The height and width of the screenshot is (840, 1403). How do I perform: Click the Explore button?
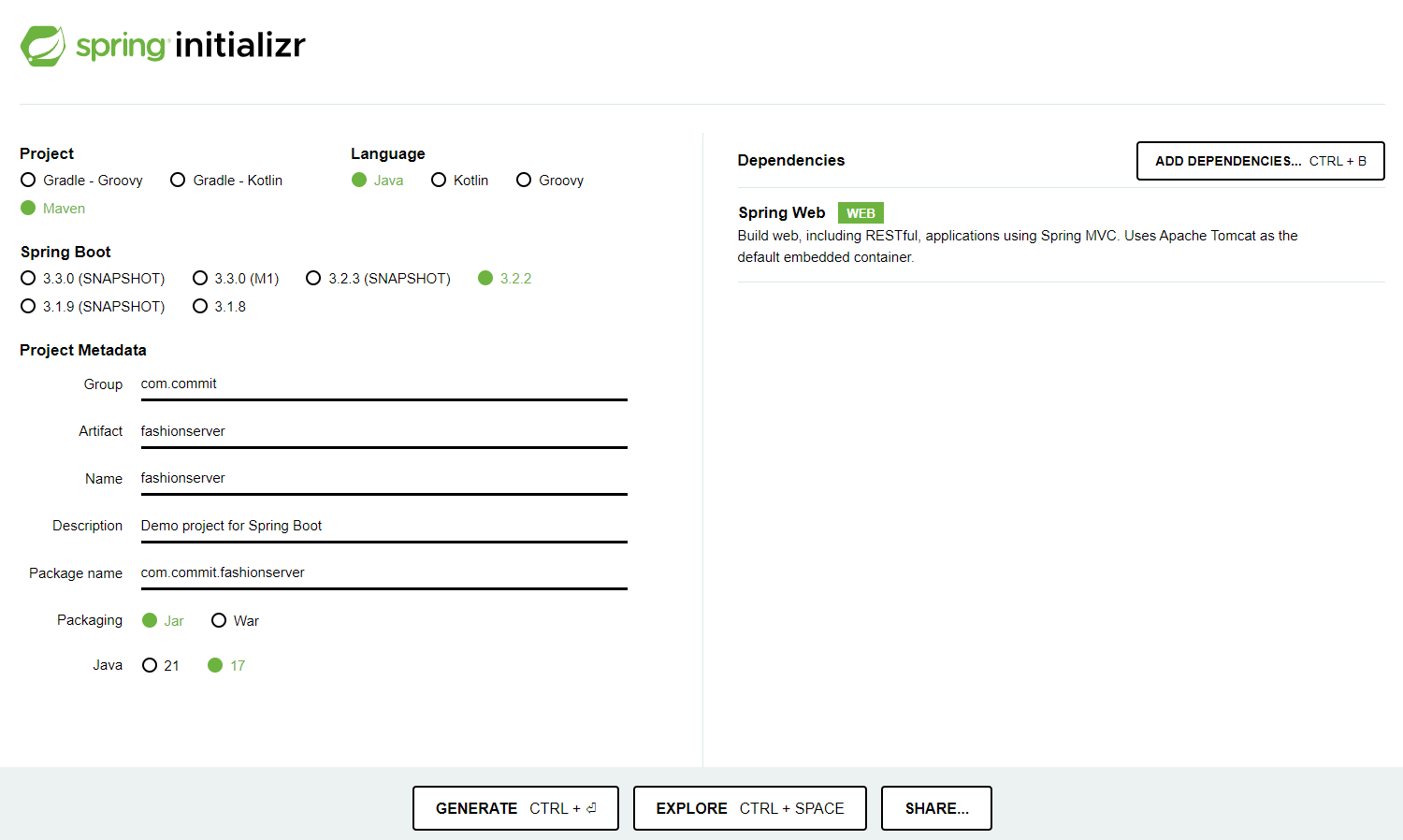pyautogui.click(x=750, y=808)
